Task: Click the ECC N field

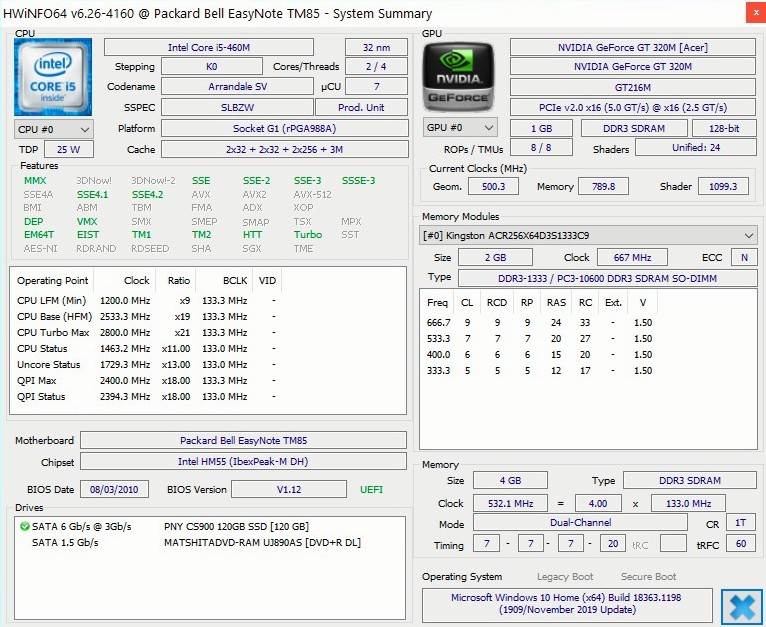Action: (744, 258)
